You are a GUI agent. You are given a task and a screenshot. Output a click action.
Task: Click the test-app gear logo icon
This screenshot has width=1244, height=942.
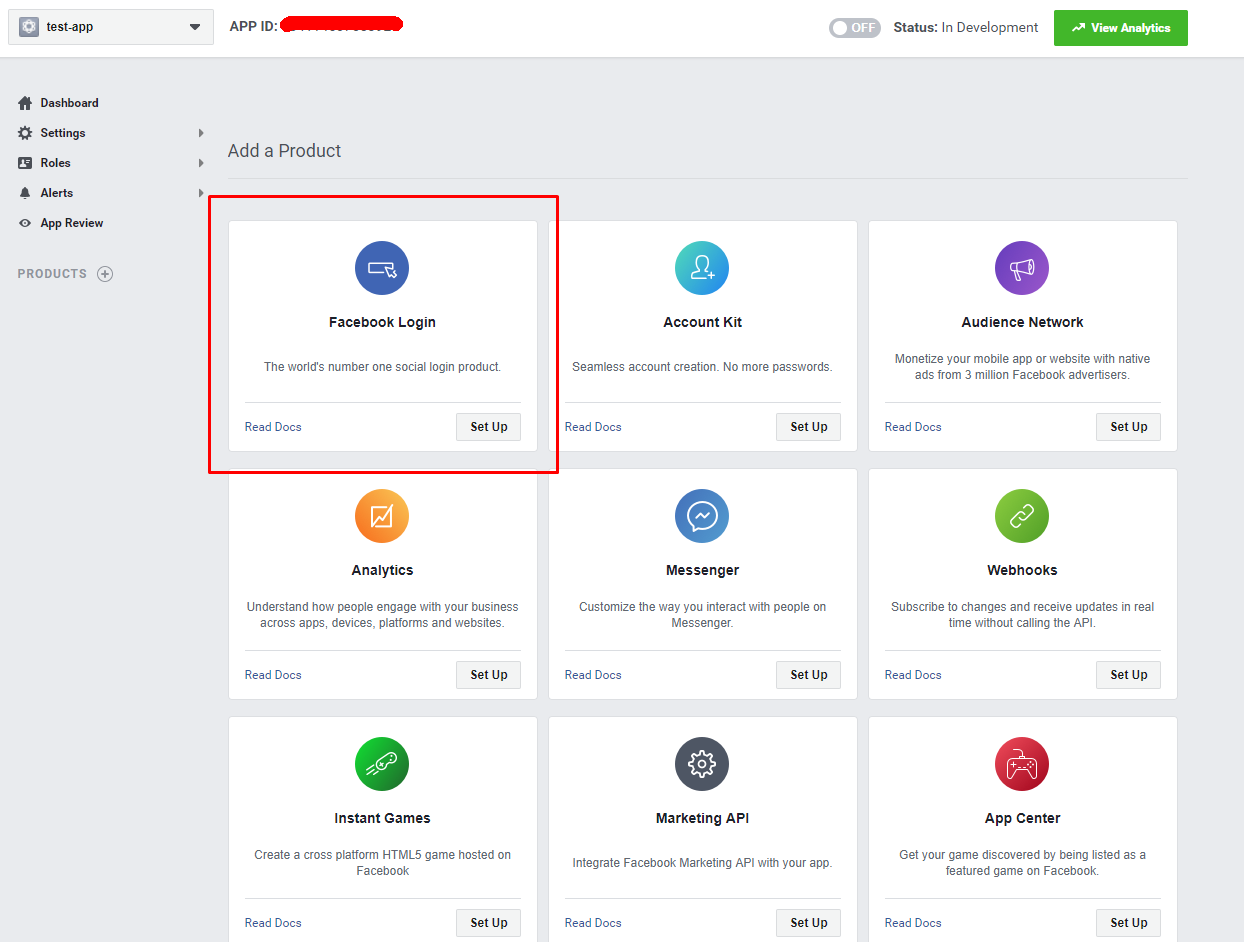click(29, 27)
